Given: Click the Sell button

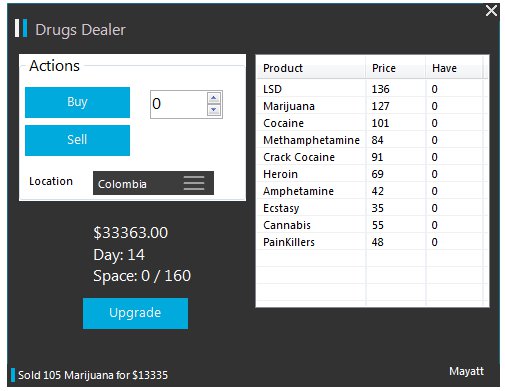Looking at the screenshot, I should click(77, 140).
